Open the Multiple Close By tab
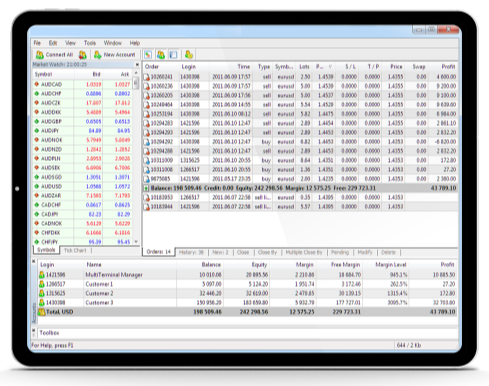This screenshot has width=489, height=386. 304,252
